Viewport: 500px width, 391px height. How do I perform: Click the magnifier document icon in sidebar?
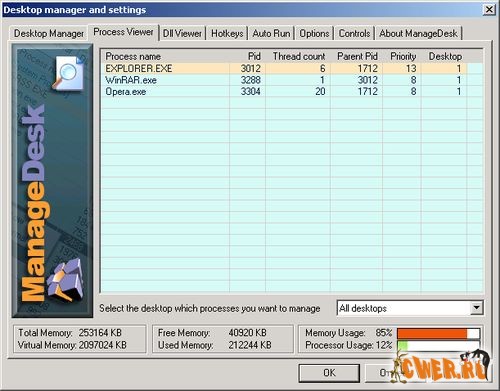(x=68, y=74)
